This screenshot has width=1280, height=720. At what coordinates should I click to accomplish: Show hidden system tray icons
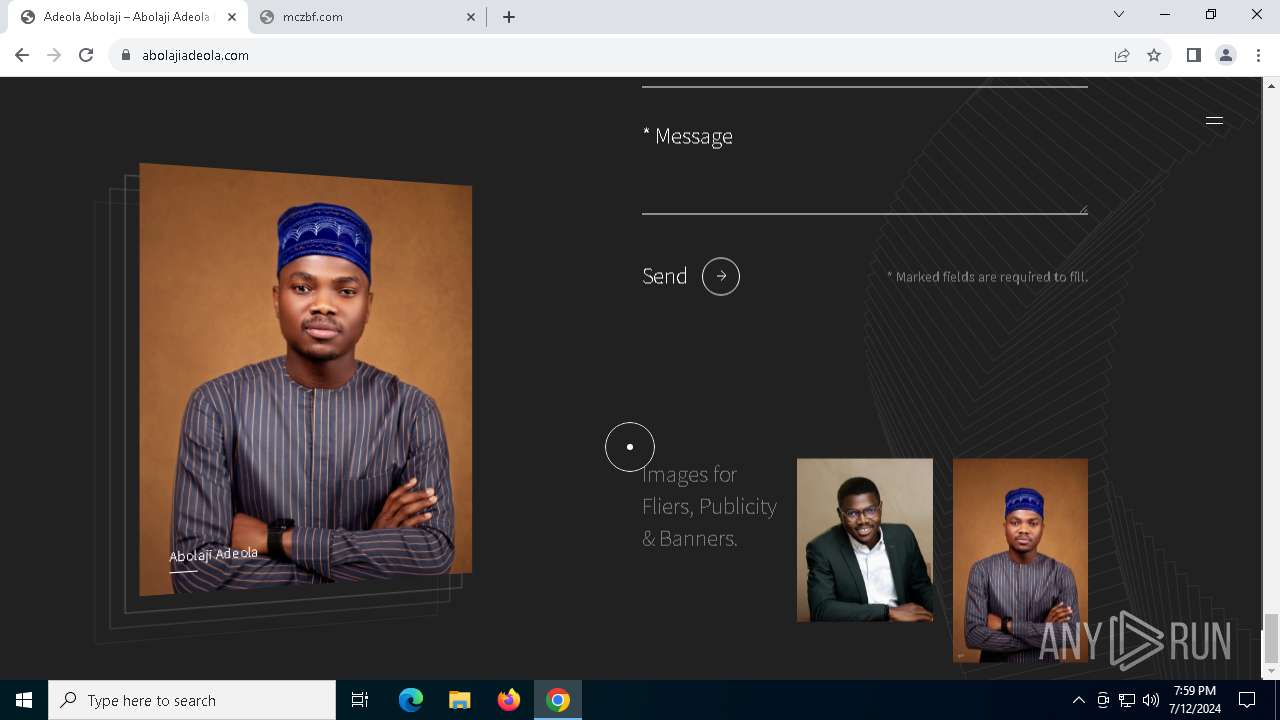coord(1078,700)
